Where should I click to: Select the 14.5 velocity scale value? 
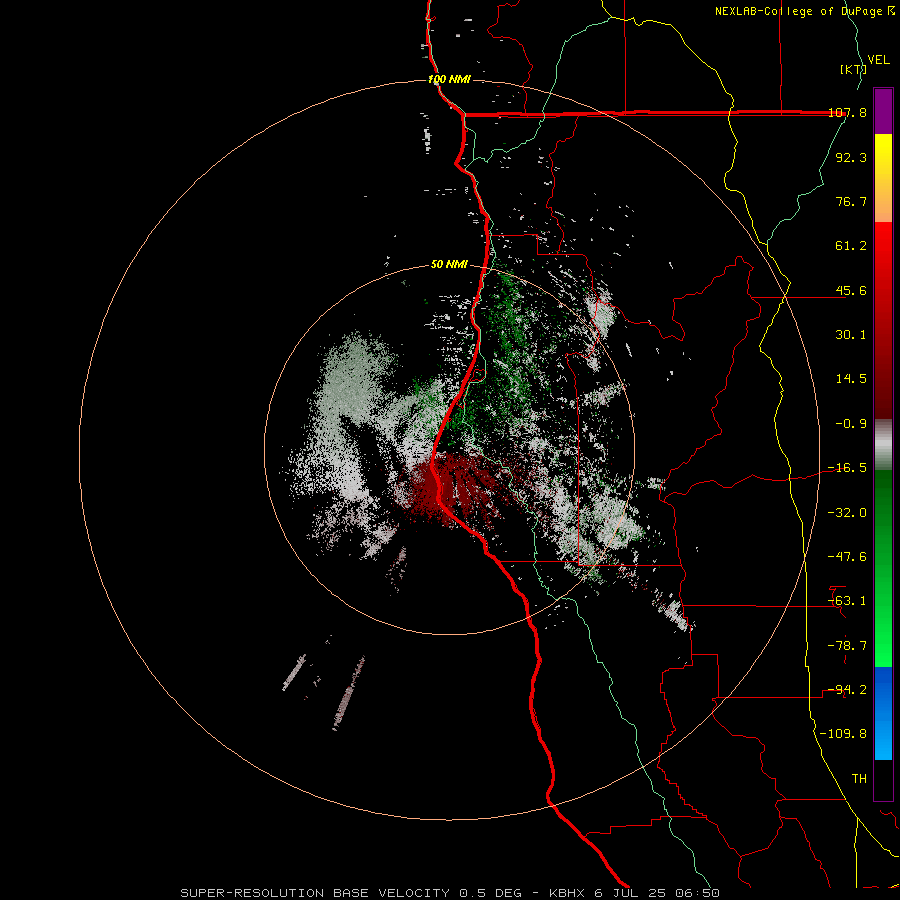[x=851, y=379]
